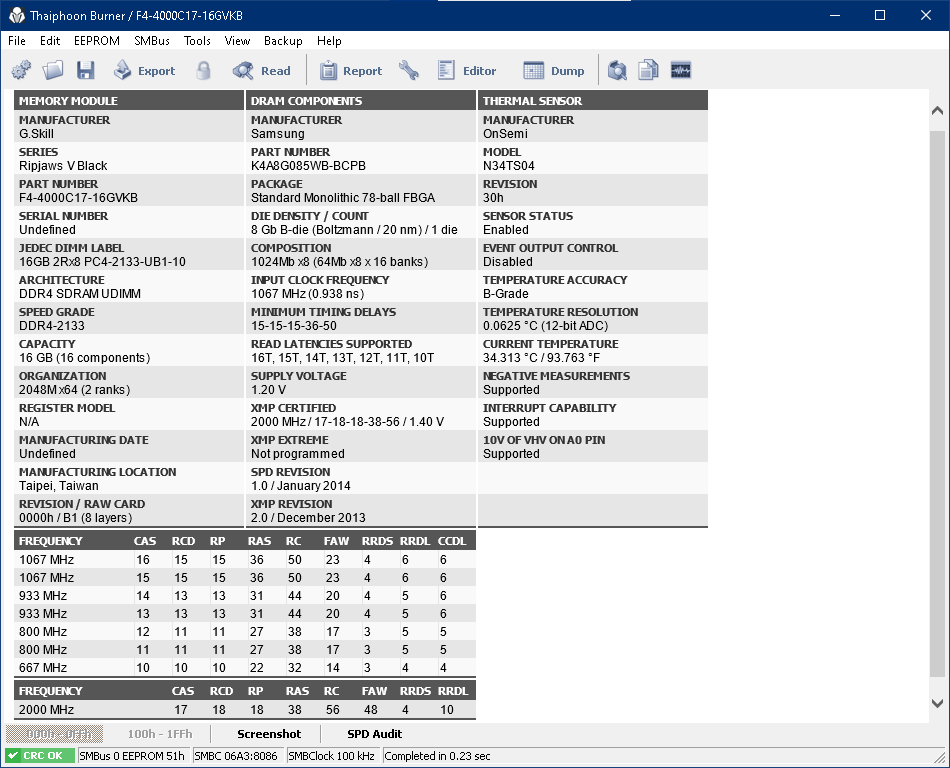Save dump with the floppy disk icon
The width and height of the screenshot is (950, 768).
85,70
